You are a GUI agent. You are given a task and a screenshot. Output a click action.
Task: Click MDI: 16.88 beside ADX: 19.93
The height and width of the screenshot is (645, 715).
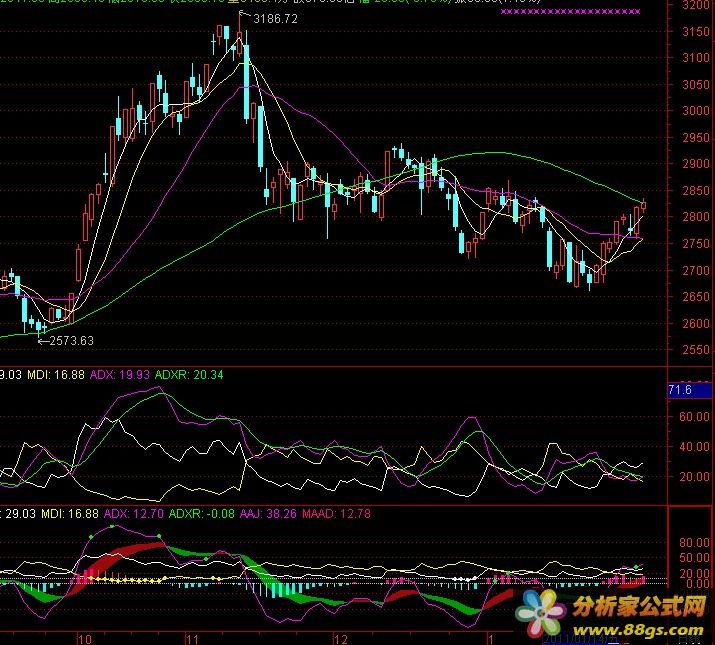pyautogui.click(x=56, y=375)
